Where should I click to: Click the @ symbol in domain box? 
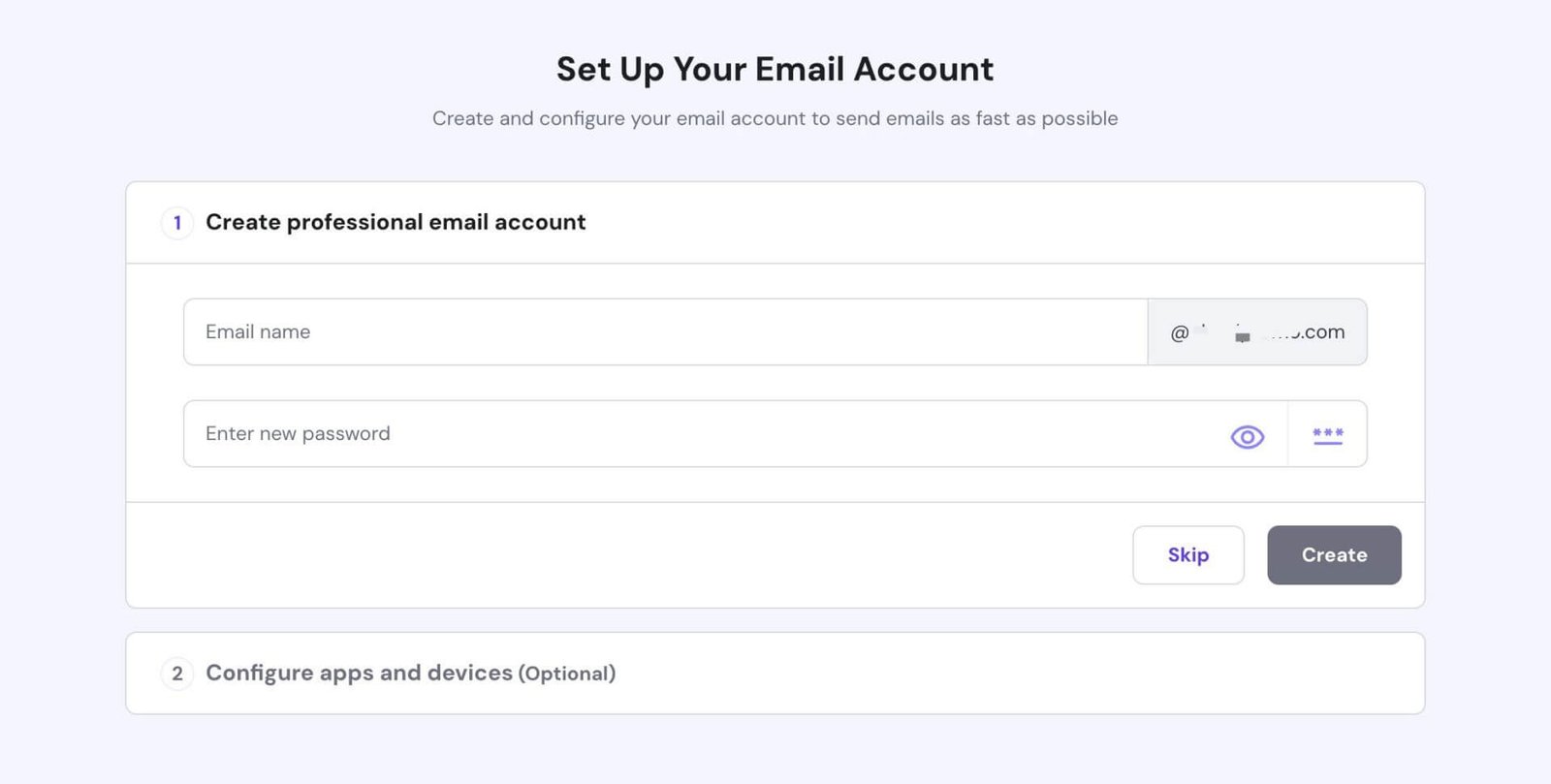(x=1179, y=332)
